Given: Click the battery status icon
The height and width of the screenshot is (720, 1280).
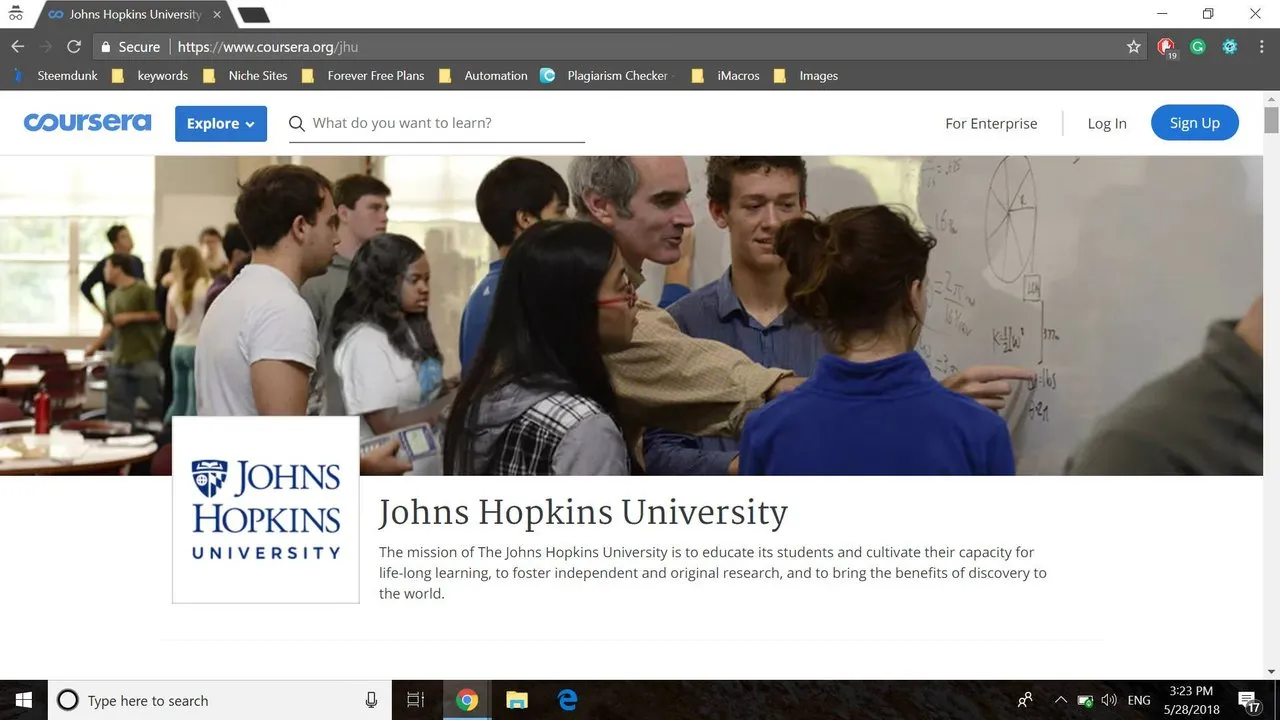Looking at the screenshot, I should point(1086,700).
